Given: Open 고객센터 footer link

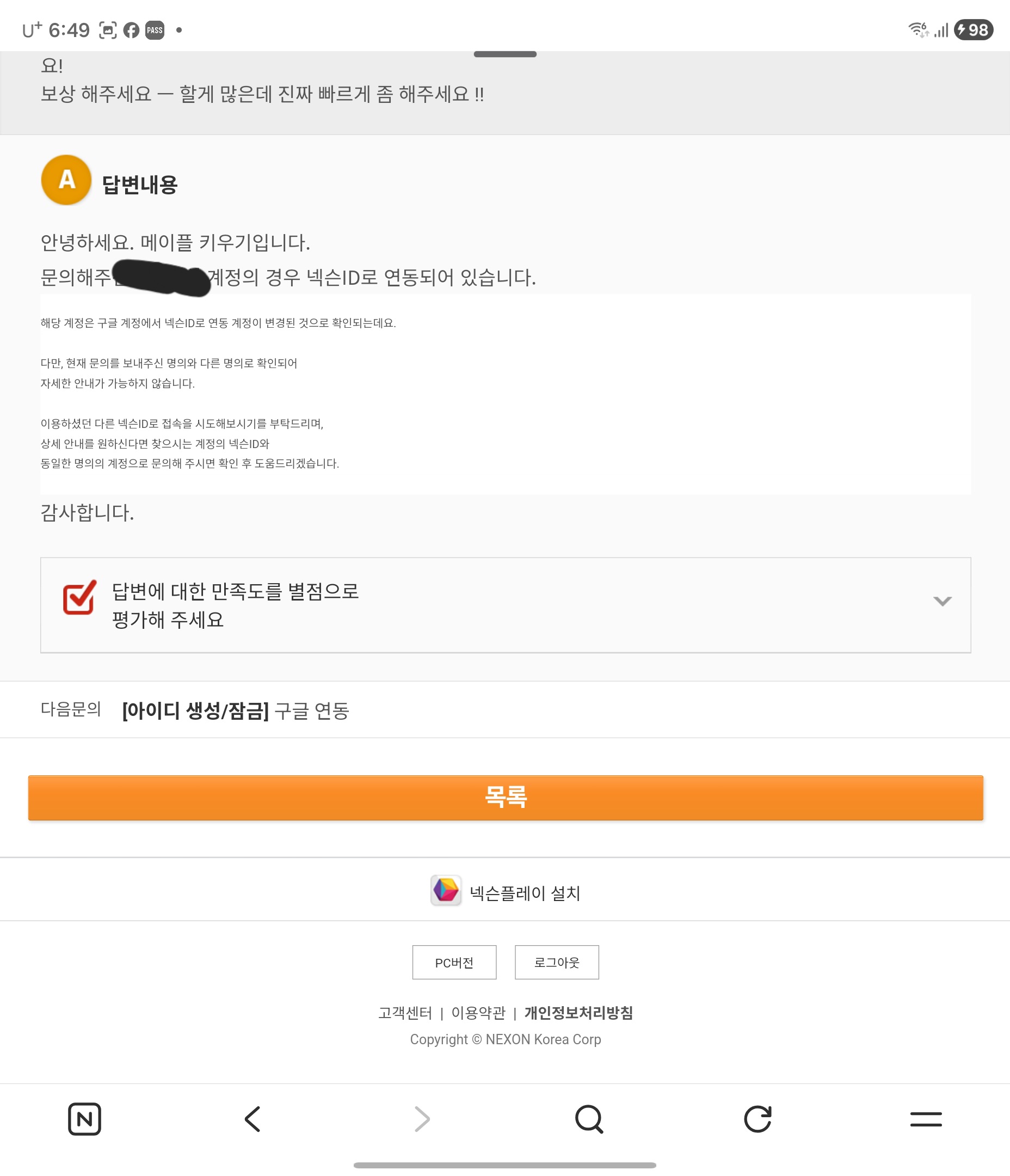Looking at the screenshot, I should tap(404, 1013).
